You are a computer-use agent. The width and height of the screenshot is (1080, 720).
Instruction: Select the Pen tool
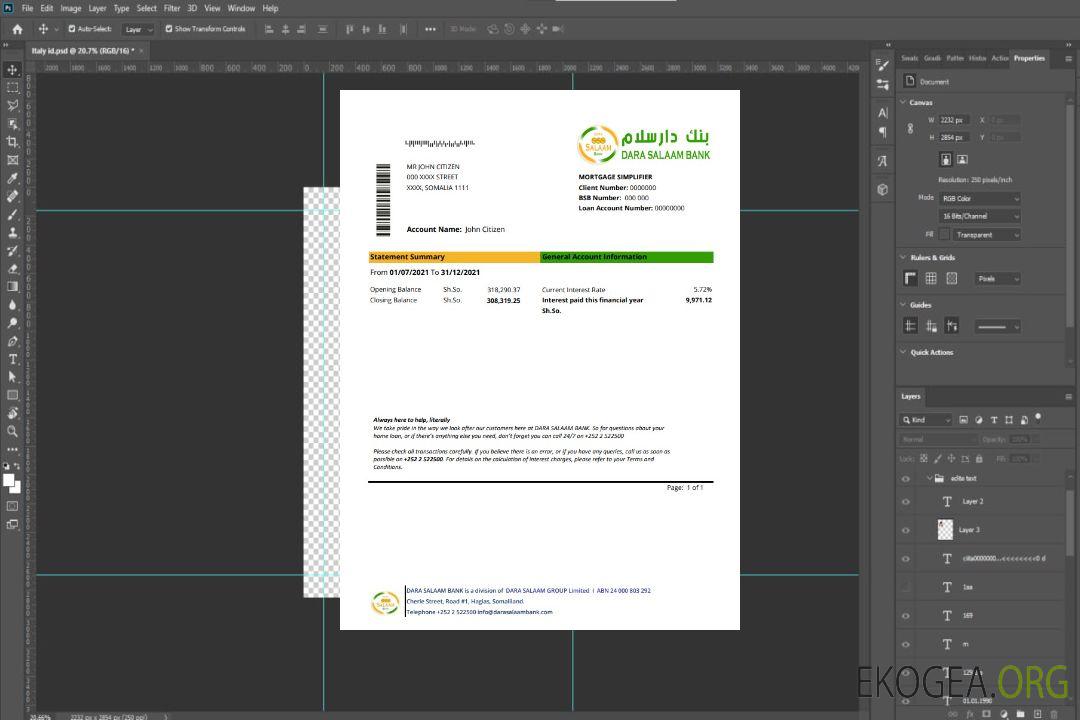point(12,341)
